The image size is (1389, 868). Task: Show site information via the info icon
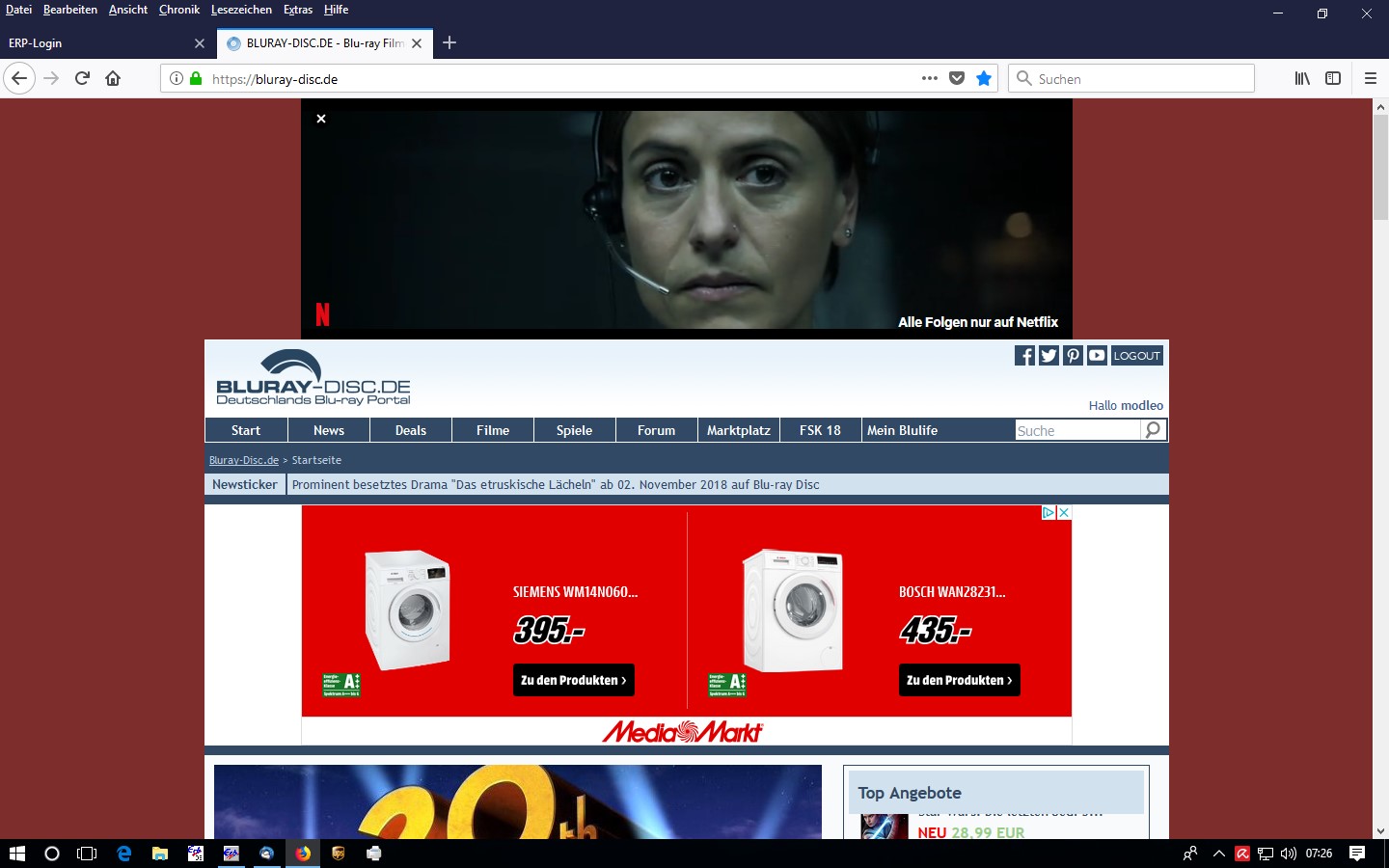(x=177, y=78)
